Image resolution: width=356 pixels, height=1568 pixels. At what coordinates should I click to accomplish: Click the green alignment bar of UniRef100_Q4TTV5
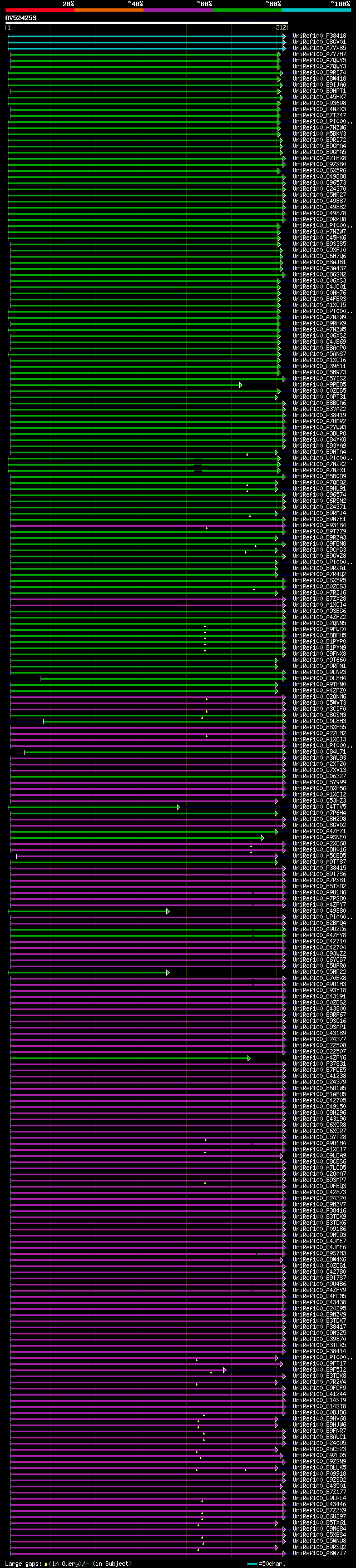pos(93,808)
